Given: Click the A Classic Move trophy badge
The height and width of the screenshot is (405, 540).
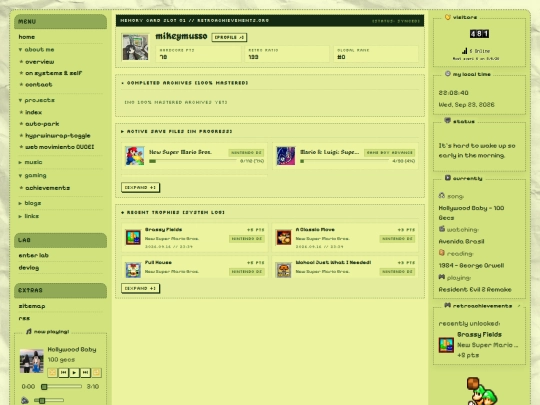Looking at the screenshot, I should pos(284,237).
